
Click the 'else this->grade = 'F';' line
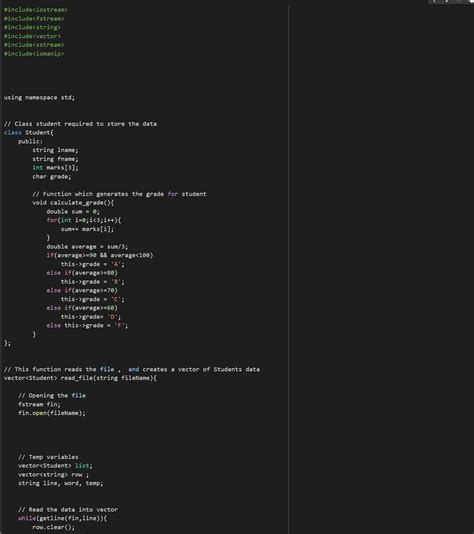(87, 326)
